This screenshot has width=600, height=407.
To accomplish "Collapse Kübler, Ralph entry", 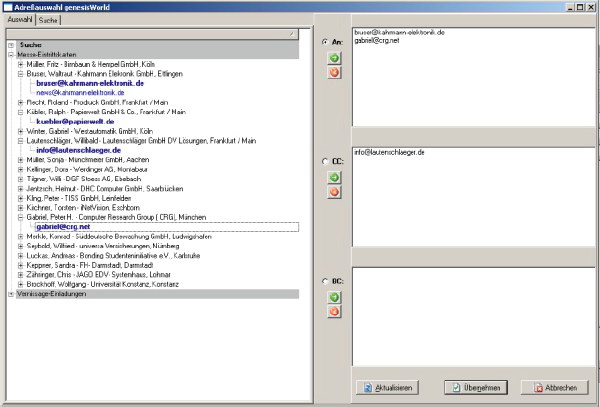I will (21, 112).
